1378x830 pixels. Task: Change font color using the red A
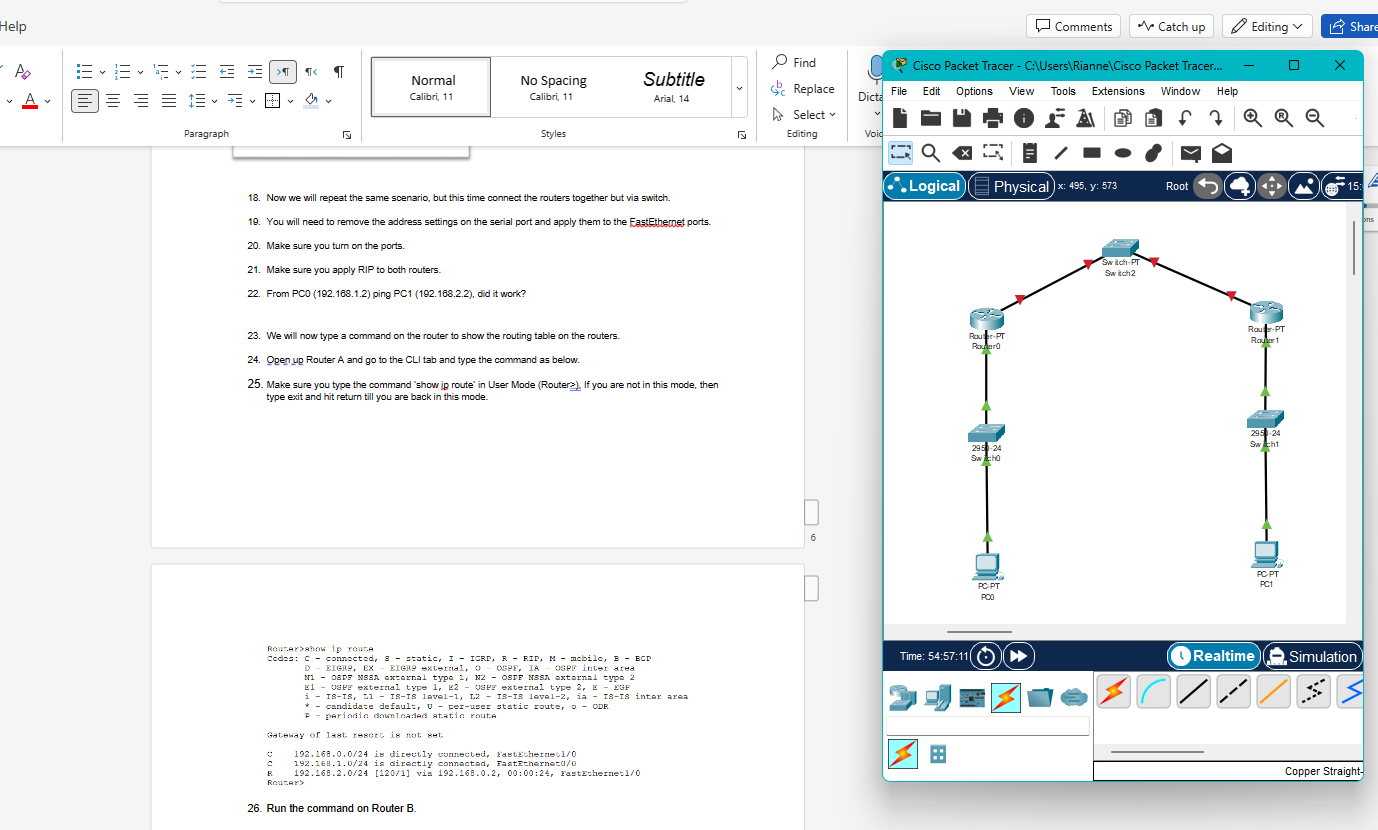tap(30, 101)
